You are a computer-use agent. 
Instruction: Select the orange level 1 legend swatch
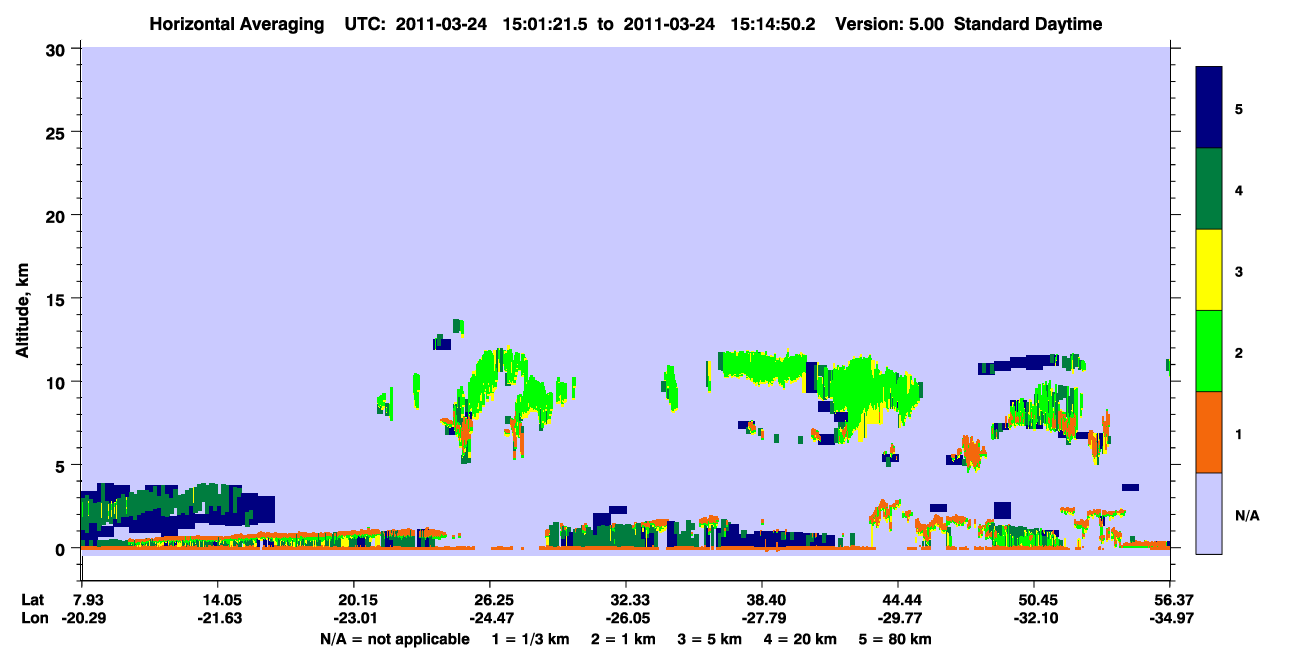(x=1210, y=432)
